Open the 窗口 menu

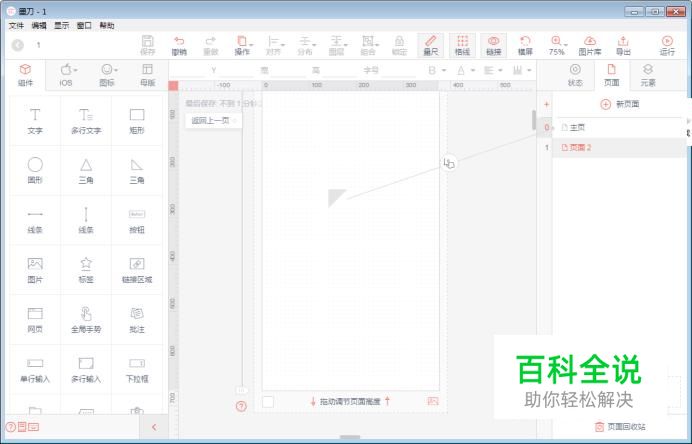click(84, 26)
